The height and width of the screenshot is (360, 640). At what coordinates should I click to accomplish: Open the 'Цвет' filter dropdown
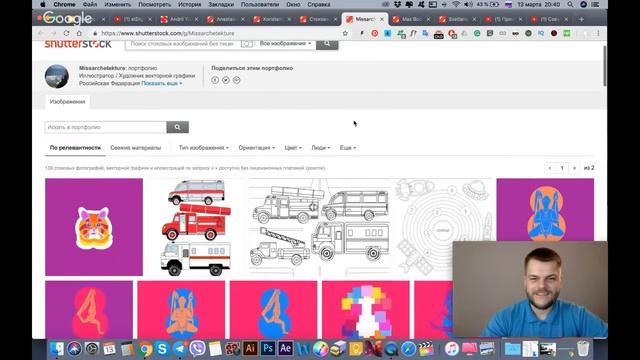click(293, 148)
